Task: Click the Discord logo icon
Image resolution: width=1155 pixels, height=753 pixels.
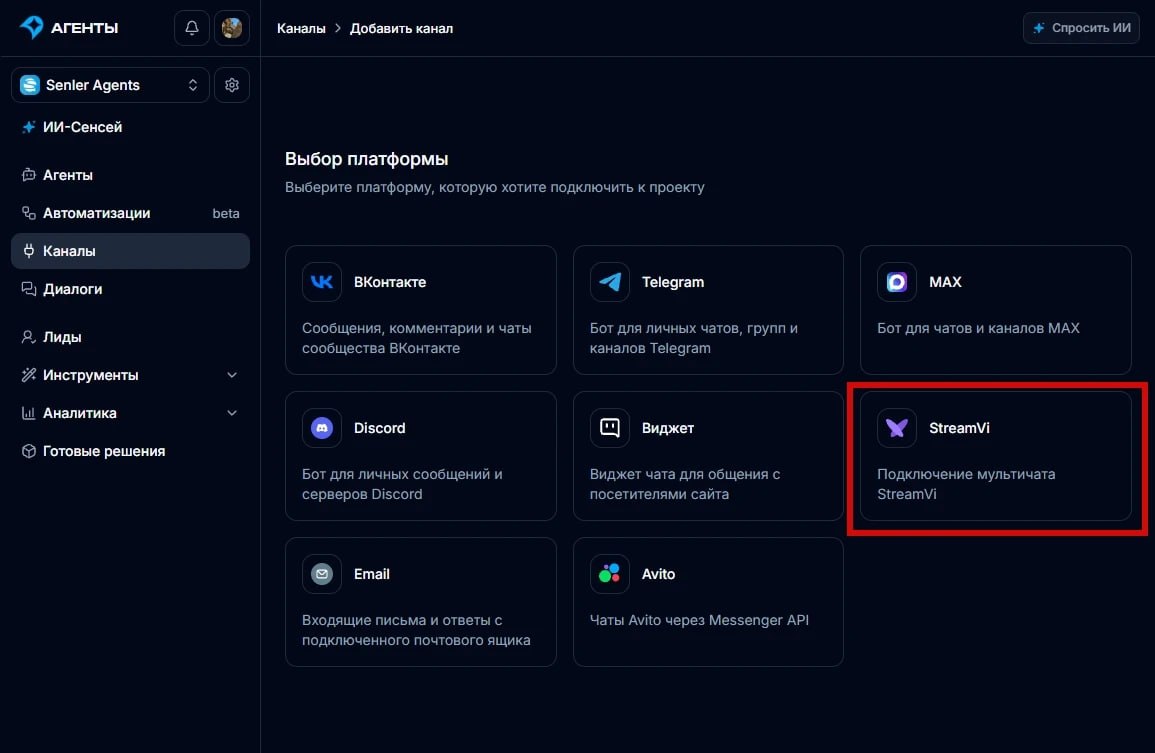Action: [x=322, y=428]
